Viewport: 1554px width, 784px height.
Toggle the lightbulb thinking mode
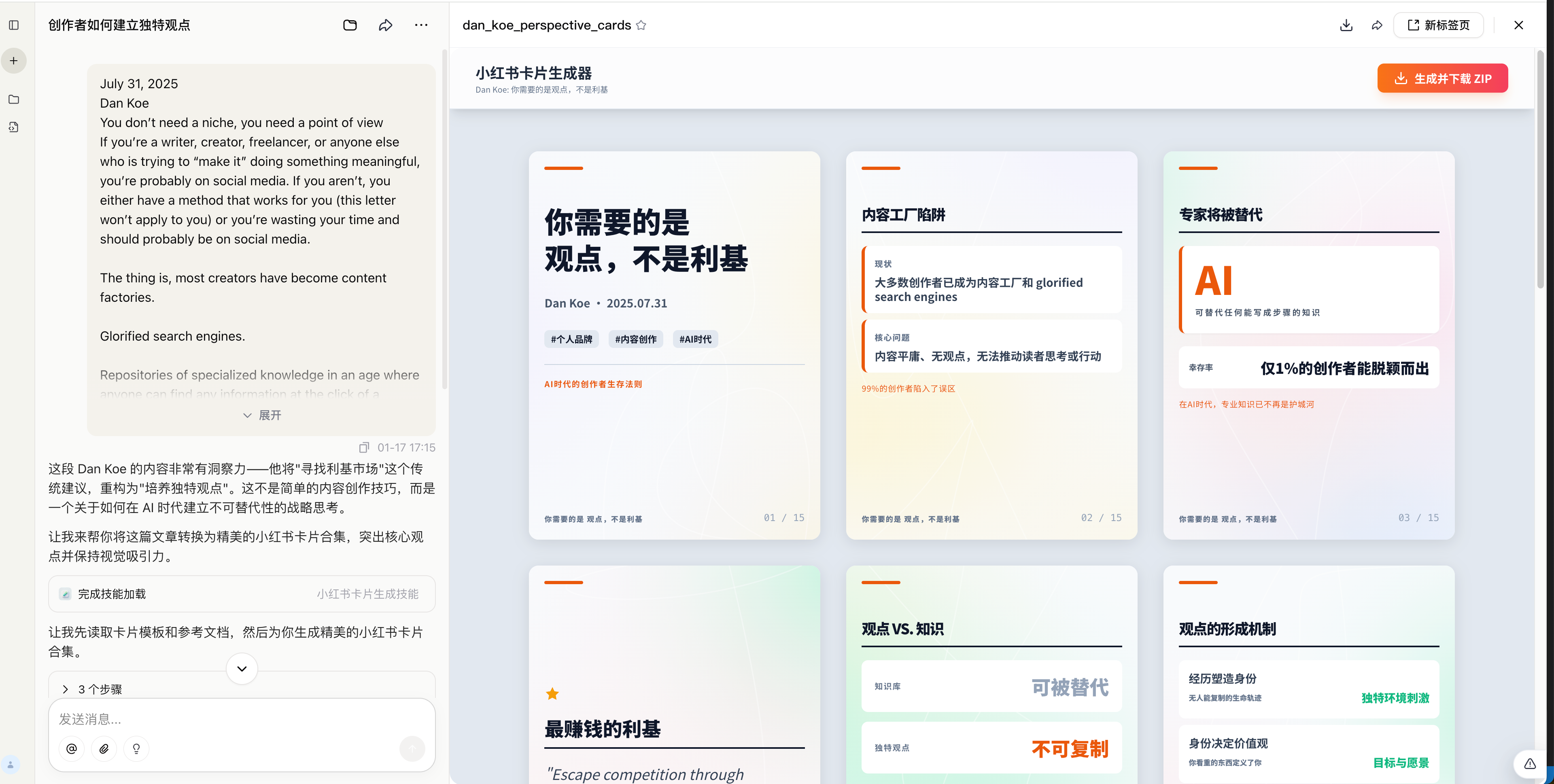[x=136, y=748]
